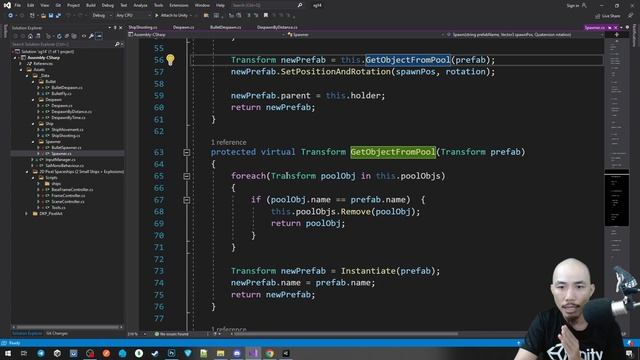The image size is (640, 360).
Task: Toggle Show All Files in Solution Explorer
Action: pyautogui.click(x=75, y=36)
